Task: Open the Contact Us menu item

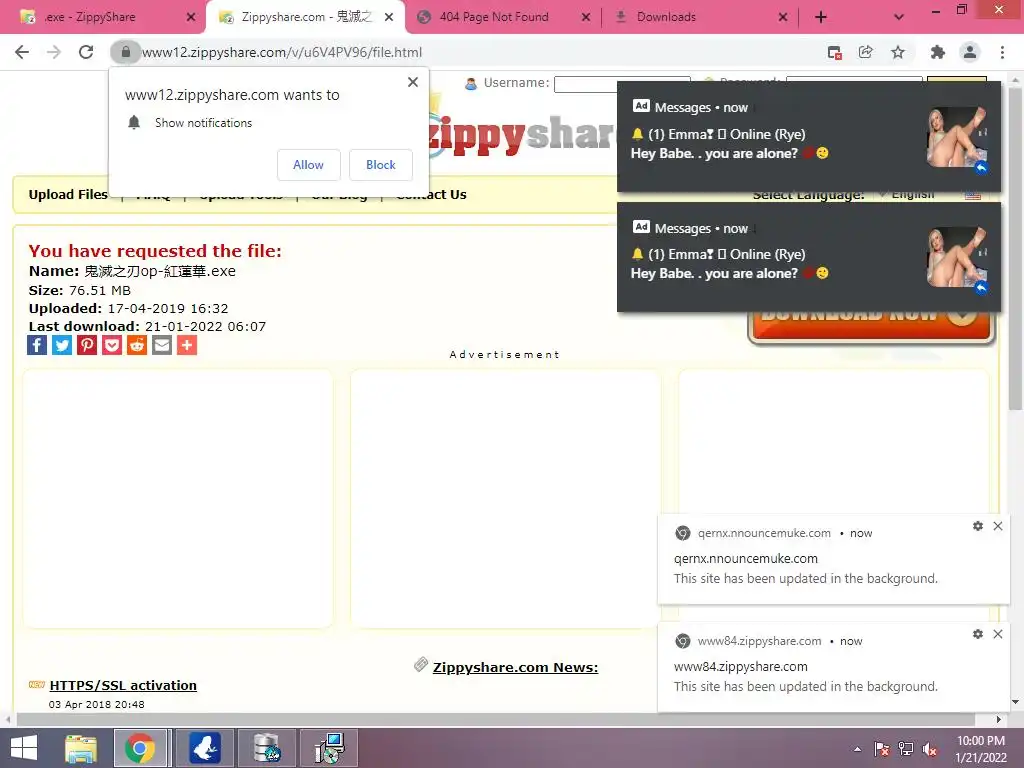Action: [432, 194]
